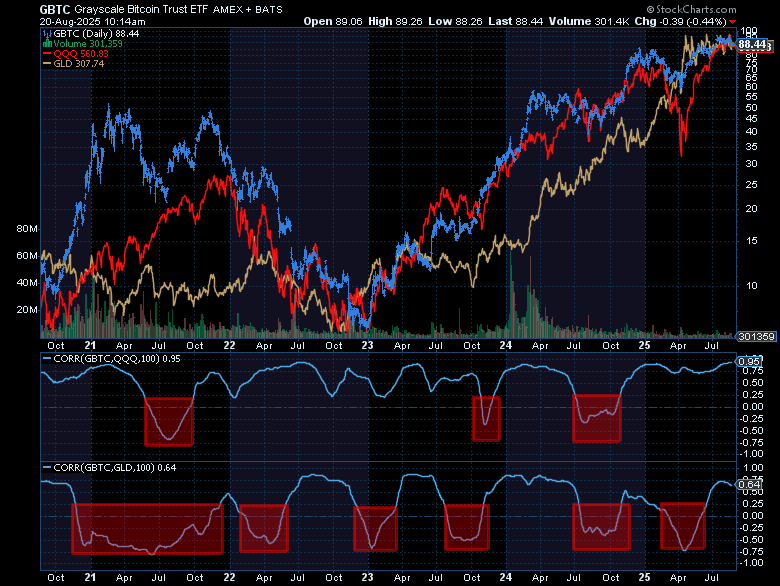The height and width of the screenshot is (586, 780).
Task: Click the 80M label on the volume axis
Action: (x=27, y=229)
